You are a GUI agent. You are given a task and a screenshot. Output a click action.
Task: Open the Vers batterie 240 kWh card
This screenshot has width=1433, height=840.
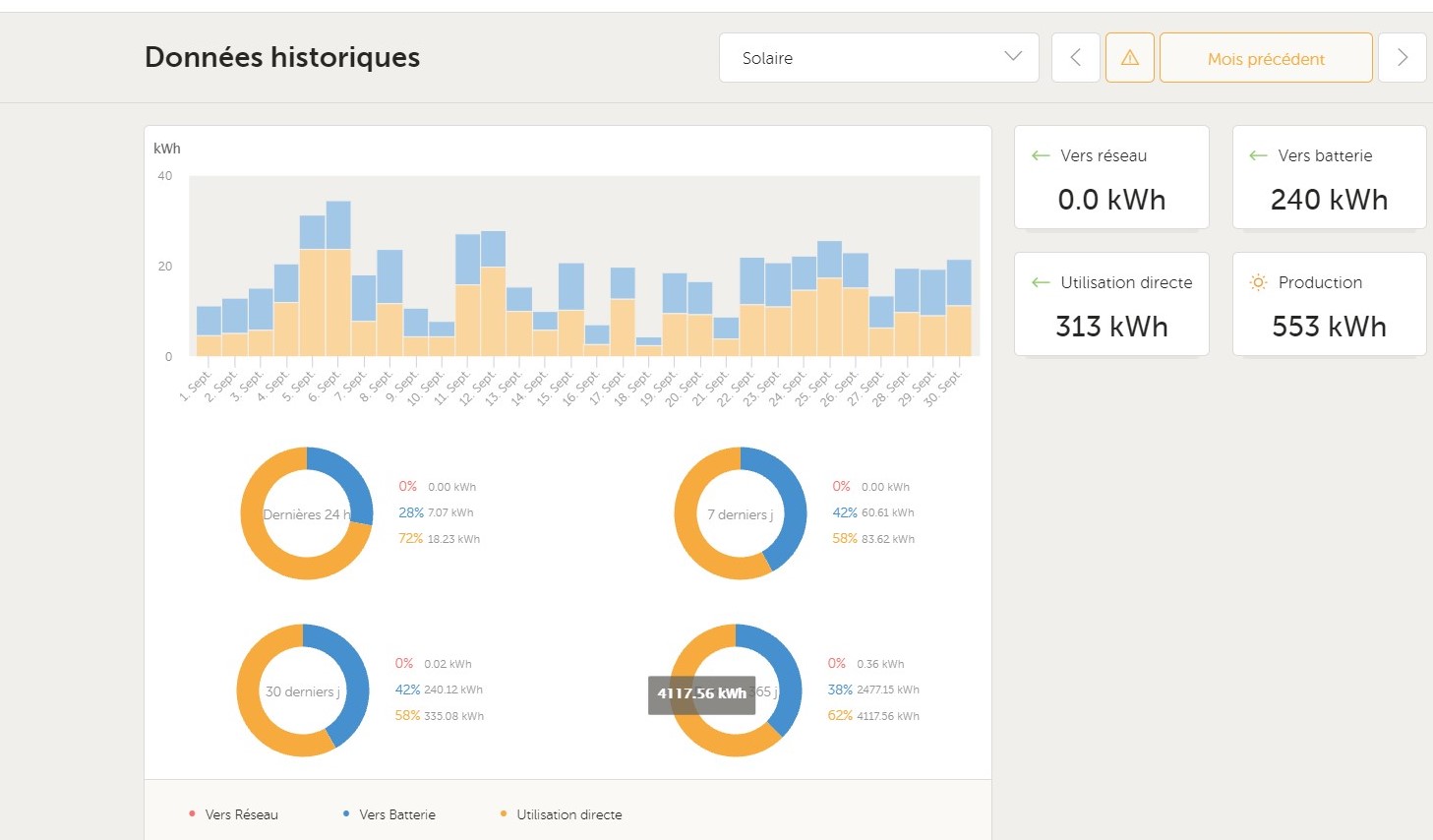click(1329, 178)
